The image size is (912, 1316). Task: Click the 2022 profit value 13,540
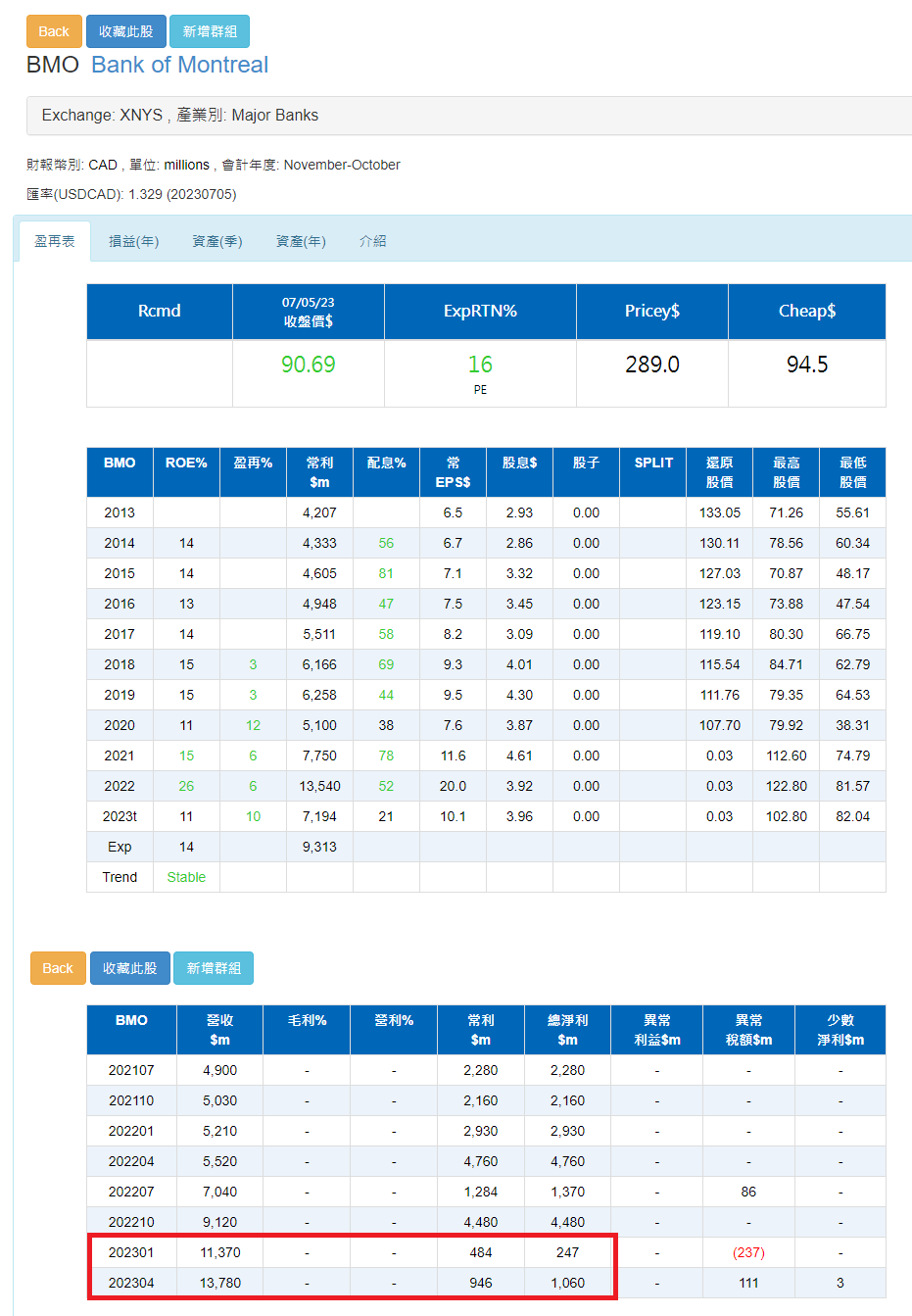(319, 786)
